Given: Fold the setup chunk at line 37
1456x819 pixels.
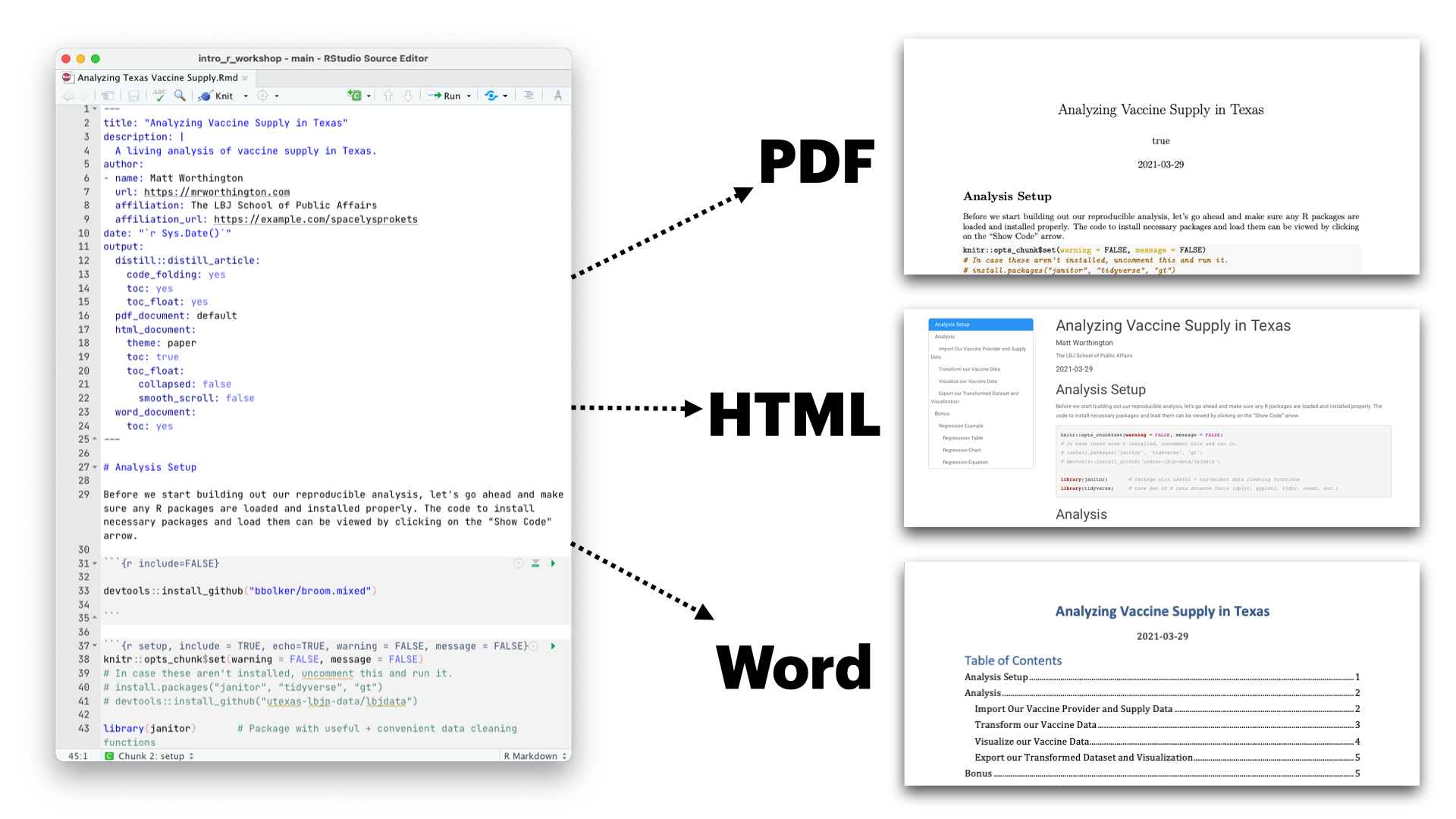Looking at the screenshot, I should (96, 646).
